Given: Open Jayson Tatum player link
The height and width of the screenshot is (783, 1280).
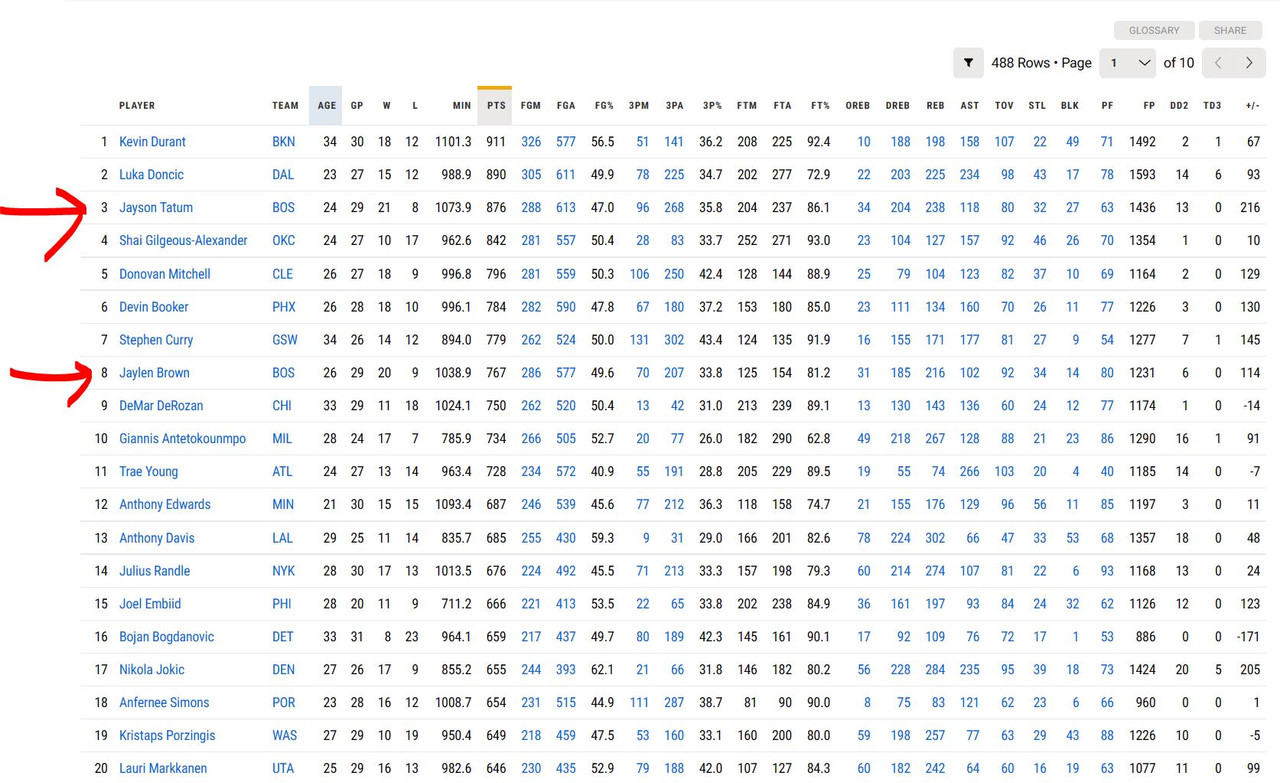Looking at the screenshot, I should click(156, 208).
